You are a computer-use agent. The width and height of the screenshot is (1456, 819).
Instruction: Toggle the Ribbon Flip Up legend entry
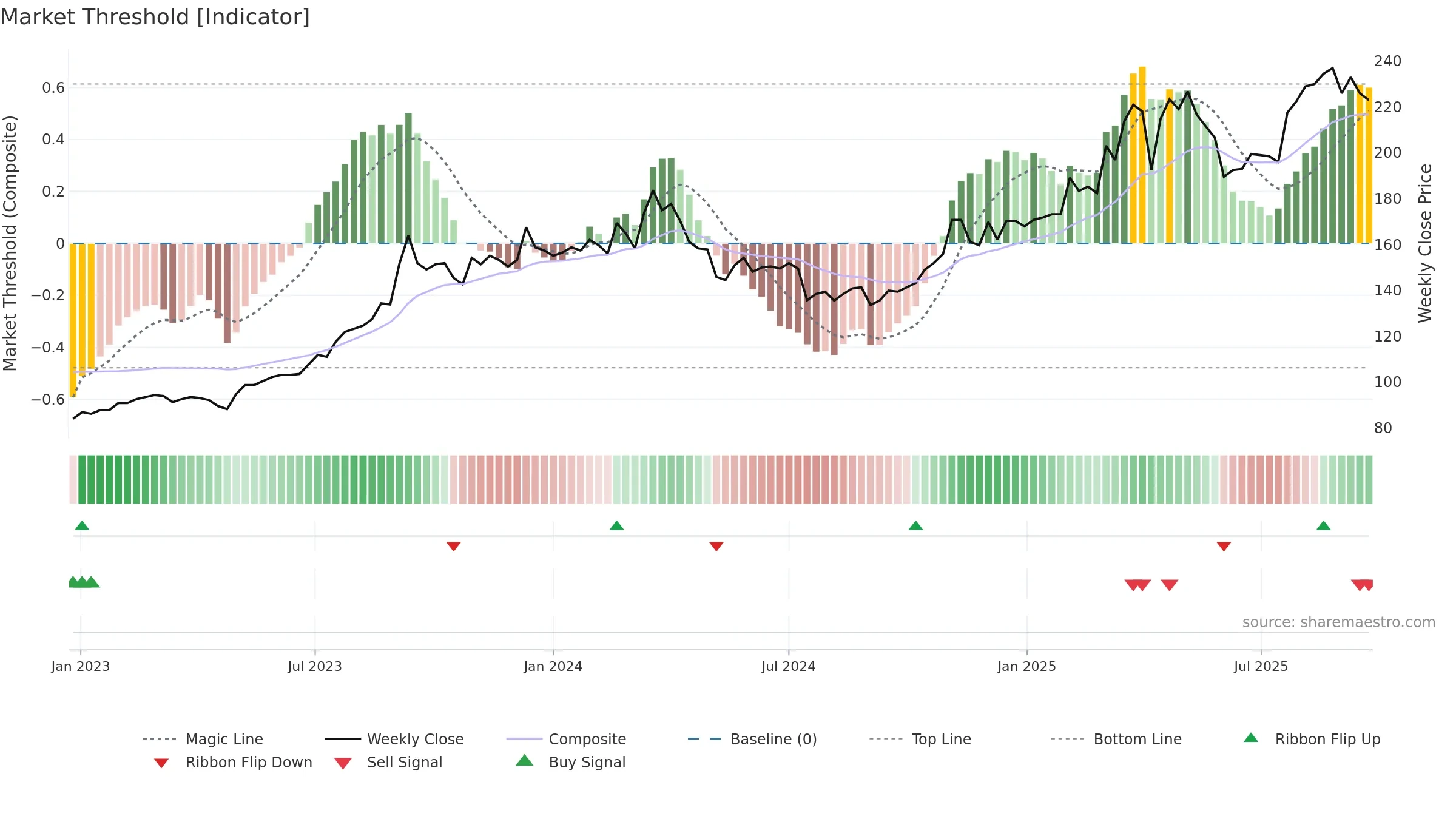coord(1312,739)
